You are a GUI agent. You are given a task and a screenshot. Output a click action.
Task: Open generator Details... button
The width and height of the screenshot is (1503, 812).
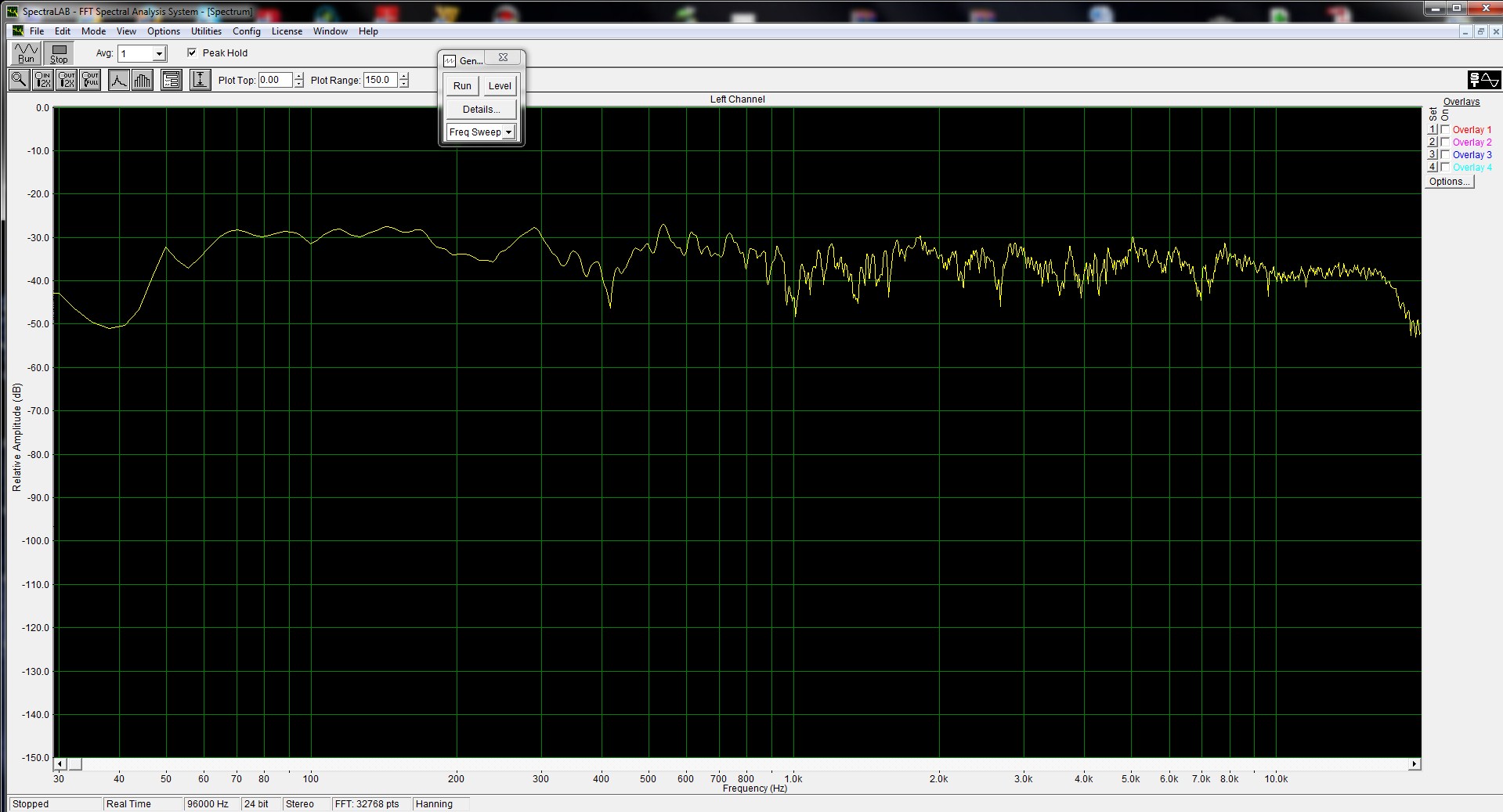point(481,110)
